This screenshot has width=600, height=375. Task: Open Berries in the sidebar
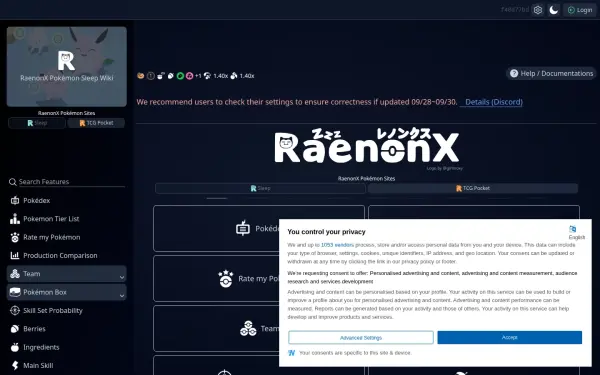(67, 329)
